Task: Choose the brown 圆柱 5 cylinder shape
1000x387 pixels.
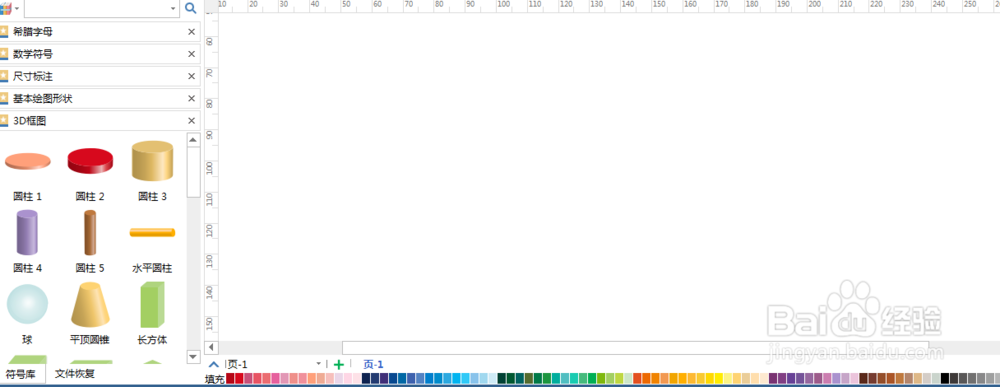Action: coord(90,233)
